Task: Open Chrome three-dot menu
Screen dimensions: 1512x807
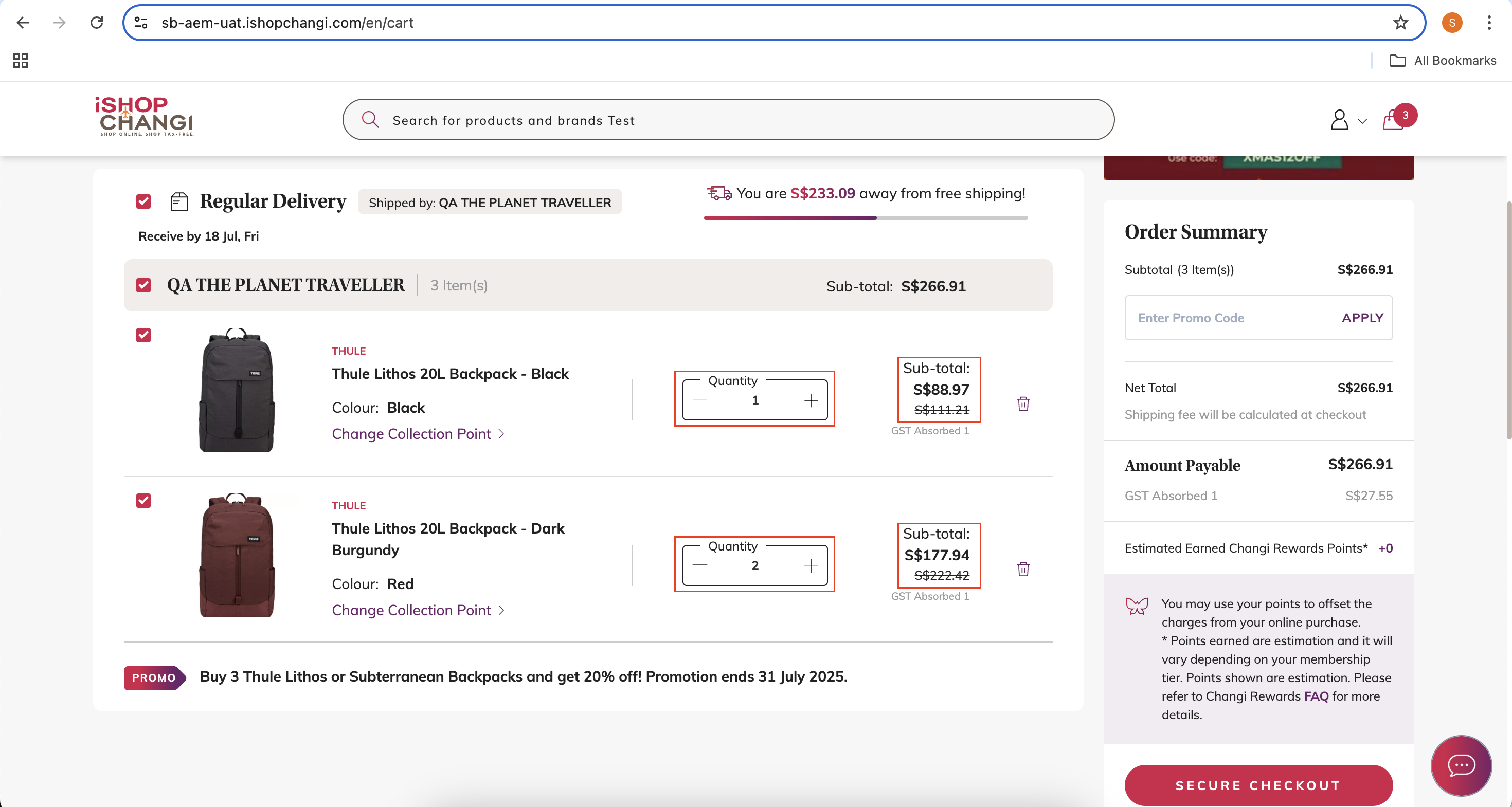Action: coord(1489,22)
